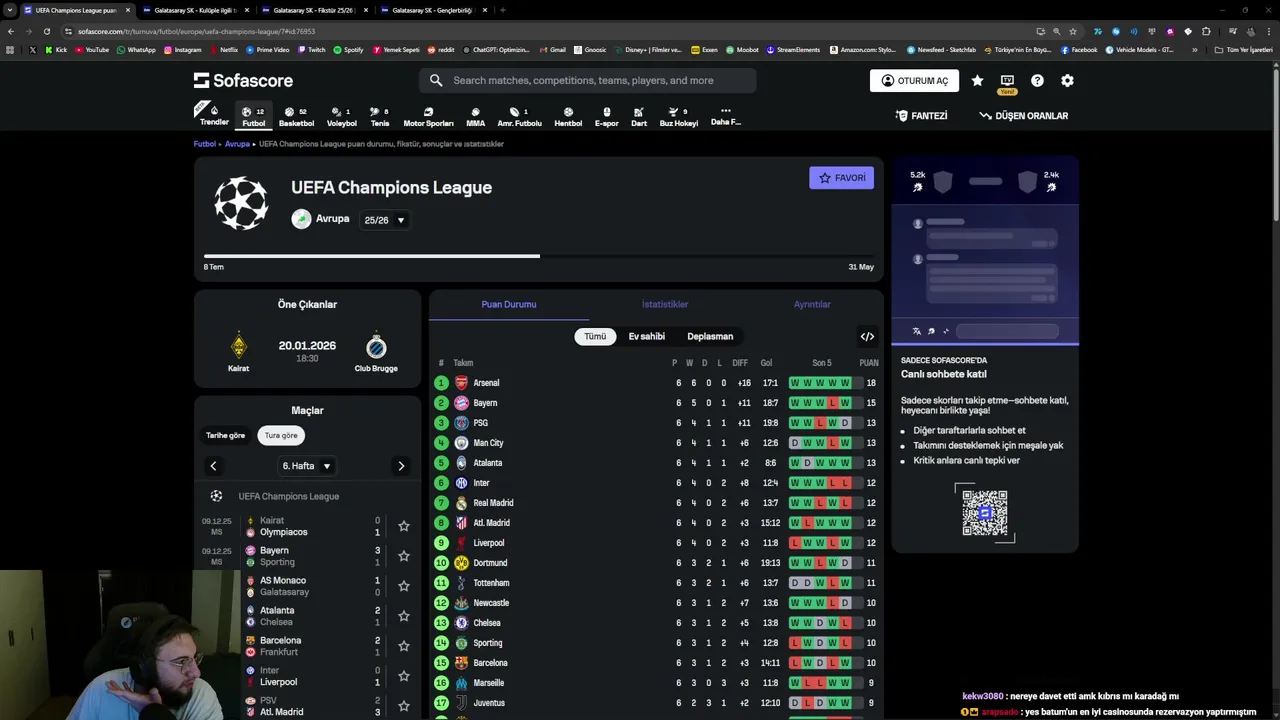The image size is (1280, 720).
Task: Favorite the Barcelona vs Frankfurt match
Action: [x=404, y=646]
